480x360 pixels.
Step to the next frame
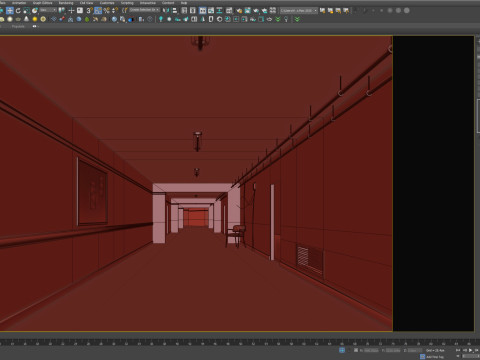[476, 350]
